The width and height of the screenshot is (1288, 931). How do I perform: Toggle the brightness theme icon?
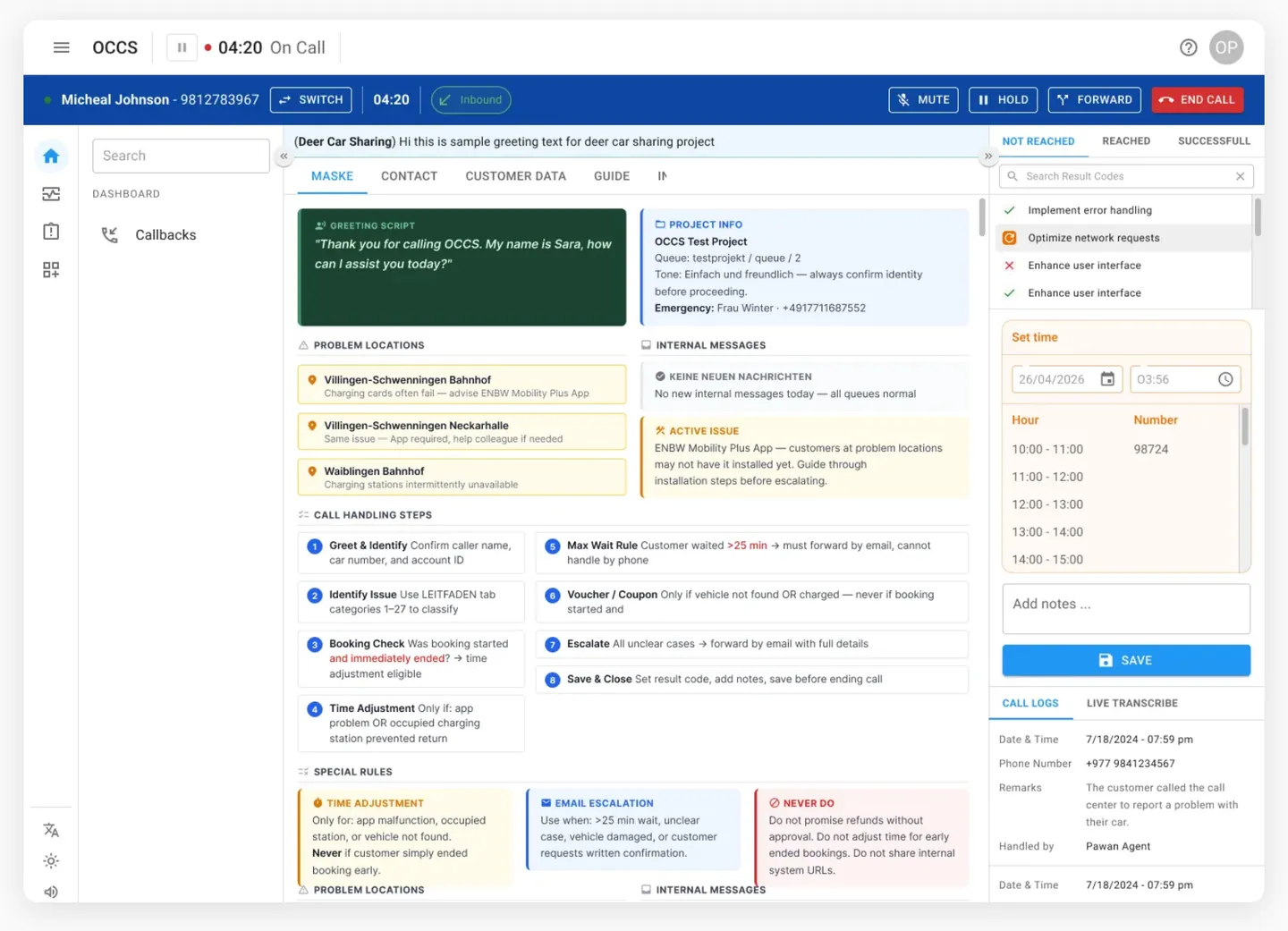coord(51,861)
